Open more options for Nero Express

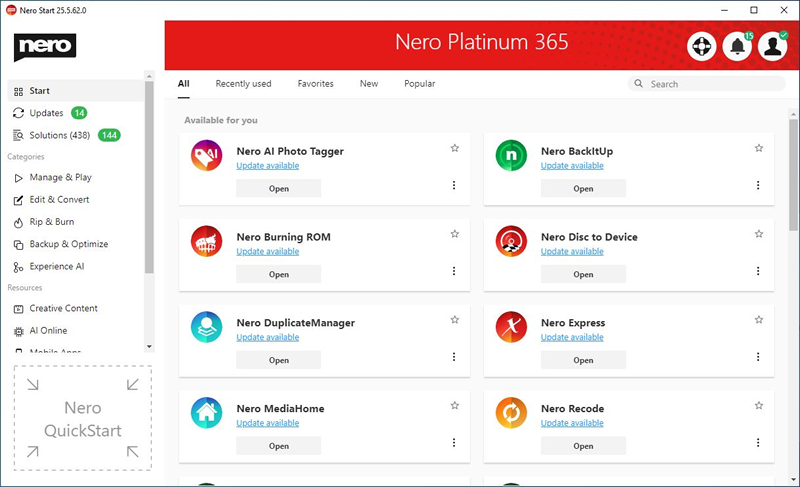coord(758,356)
